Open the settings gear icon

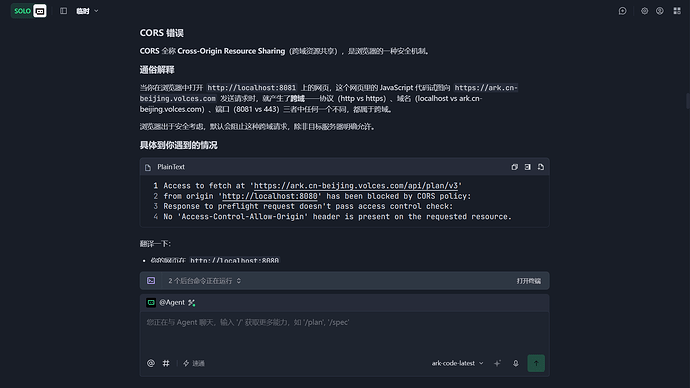click(x=644, y=11)
